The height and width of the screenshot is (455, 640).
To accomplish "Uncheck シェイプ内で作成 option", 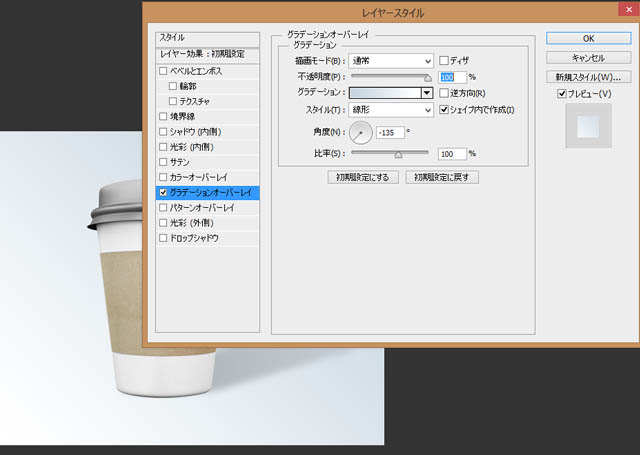I will [444, 109].
